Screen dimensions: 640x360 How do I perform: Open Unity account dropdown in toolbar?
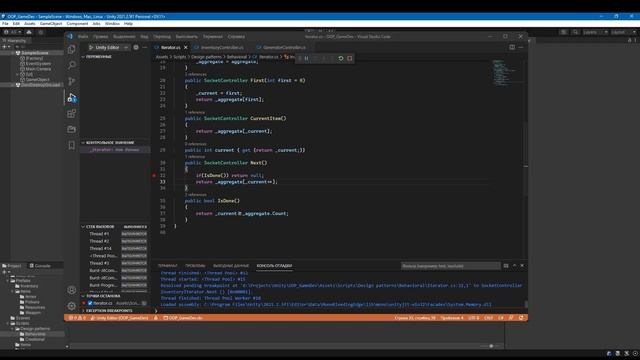[12, 32]
